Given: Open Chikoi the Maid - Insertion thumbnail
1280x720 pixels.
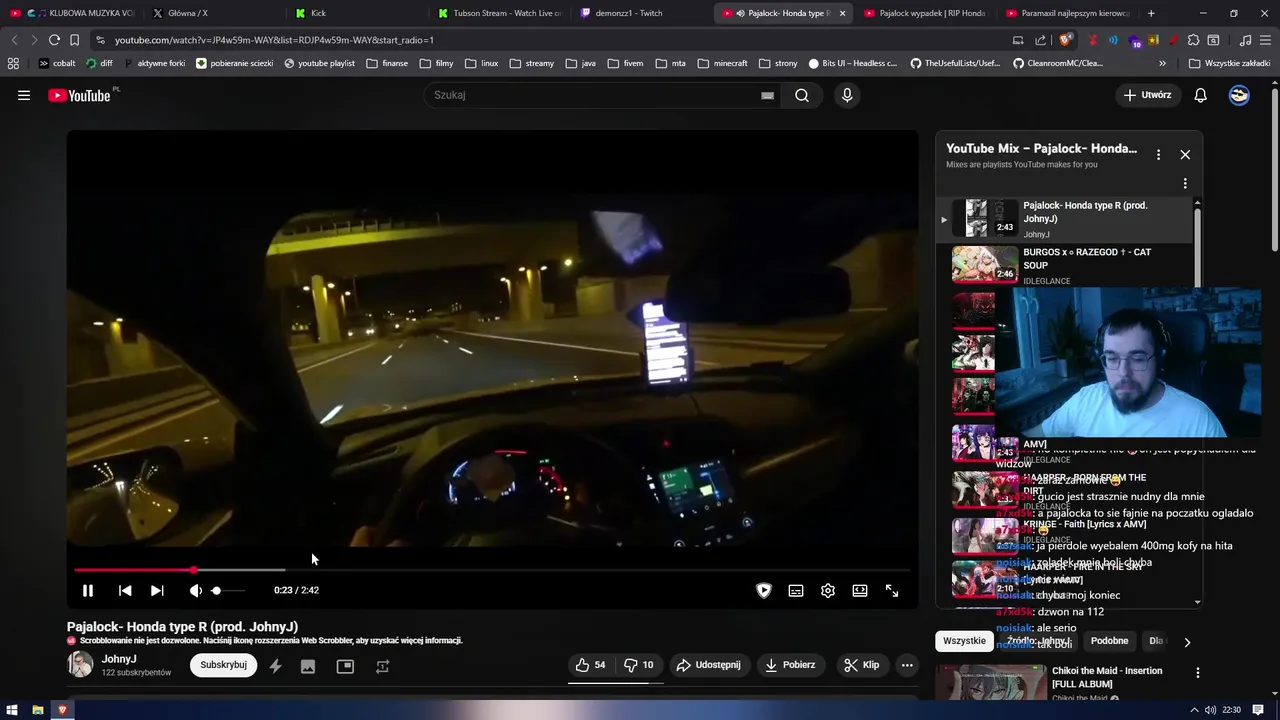Looking at the screenshot, I should 991,683.
